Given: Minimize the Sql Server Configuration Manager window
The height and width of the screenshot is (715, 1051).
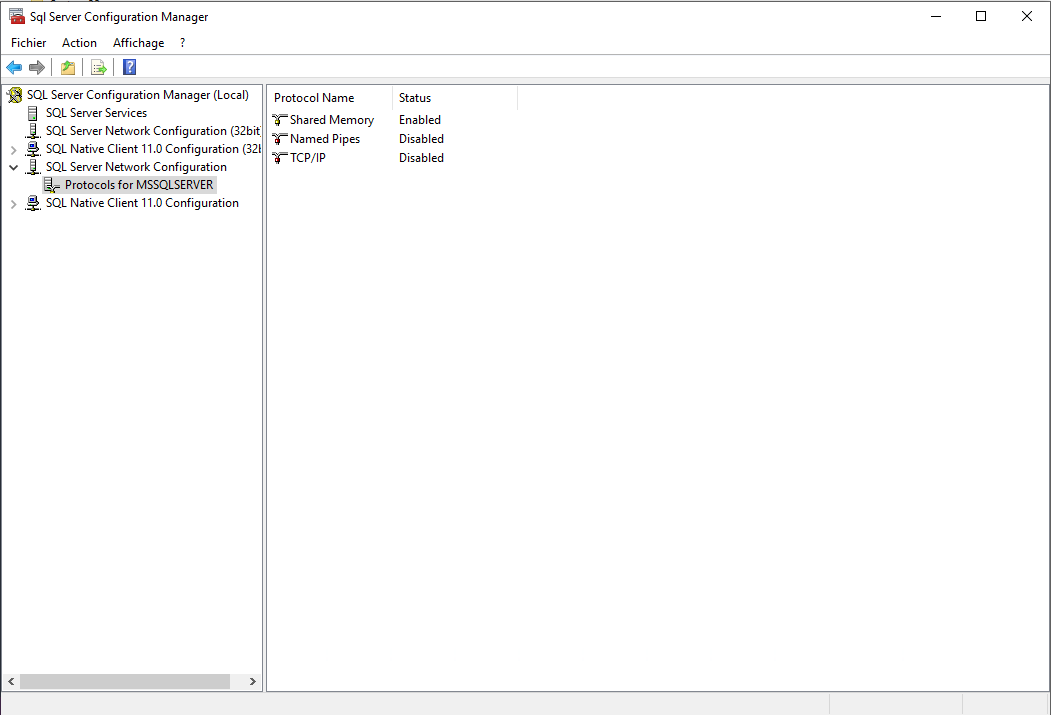Looking at the screenshot, I should coord(936,16).
